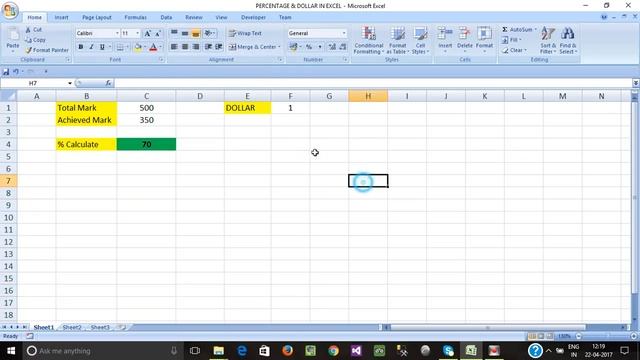Switch to the Formulas tab
The width and height of the screenshot is (640, 360).
[x=135, y=18]
